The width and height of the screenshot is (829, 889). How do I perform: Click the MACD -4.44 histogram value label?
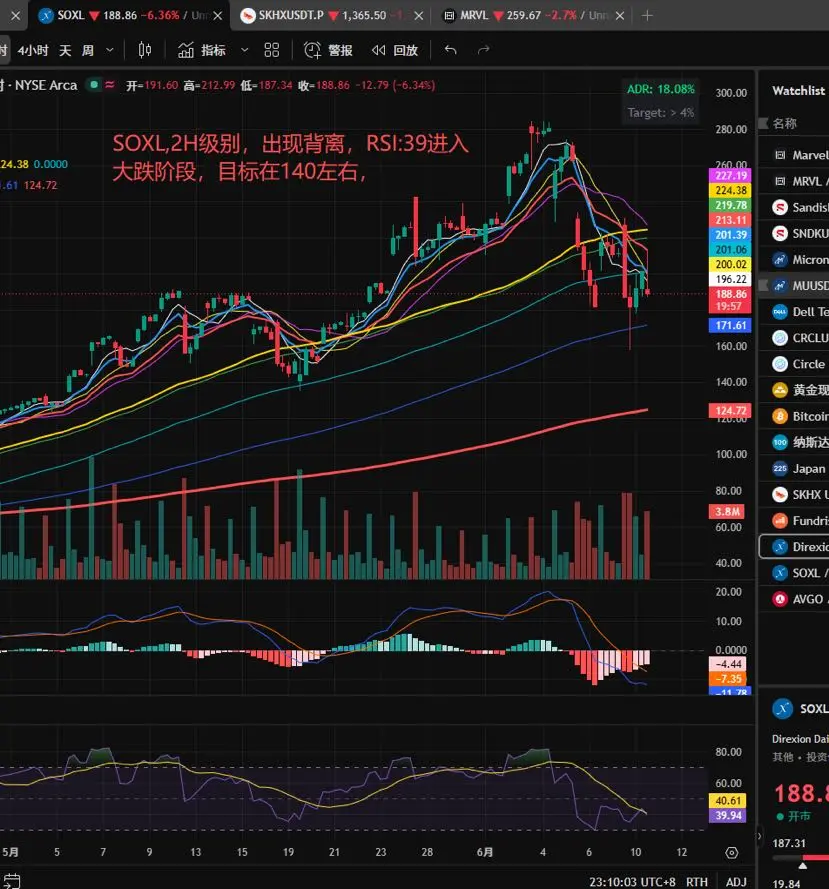[x=728, y=664]
